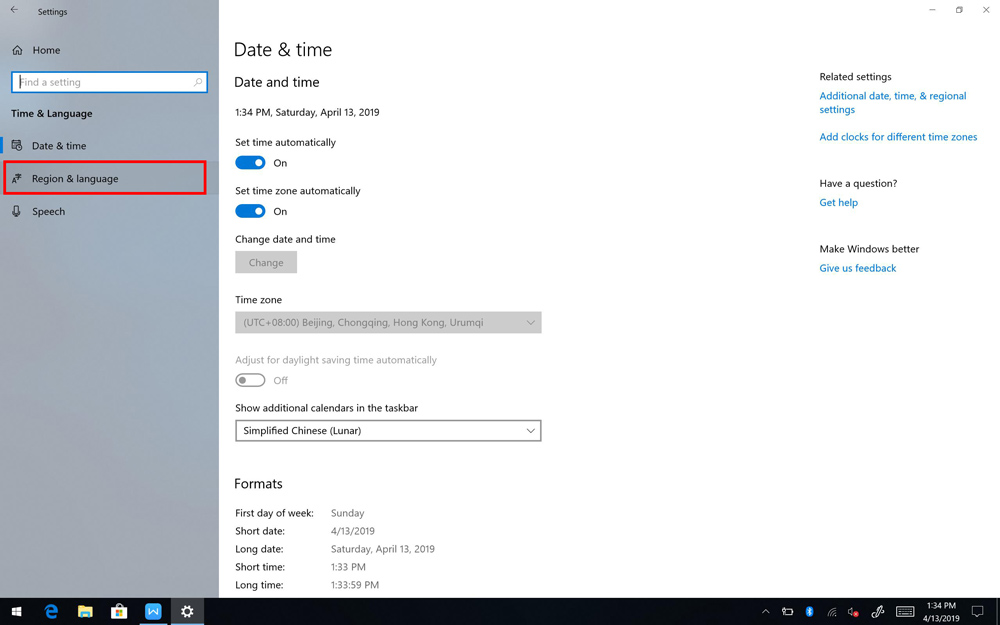Click the back arrow in Settings
The height and width of the screenshot is (625, 1000).
pos(14,11)
